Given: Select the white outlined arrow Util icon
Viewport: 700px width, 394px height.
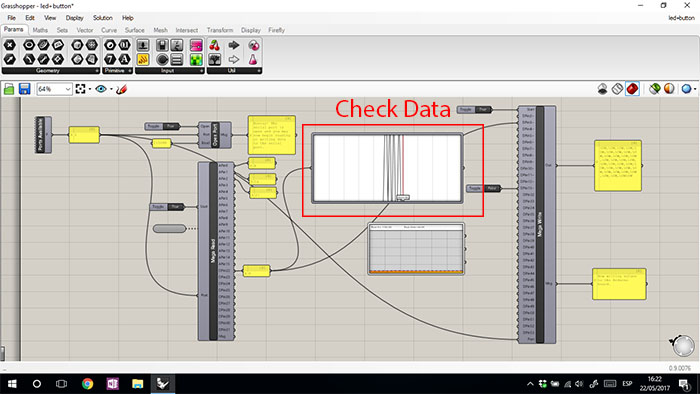Looking at the screenshot, I should pyautogui.click(x=233, y=59).
